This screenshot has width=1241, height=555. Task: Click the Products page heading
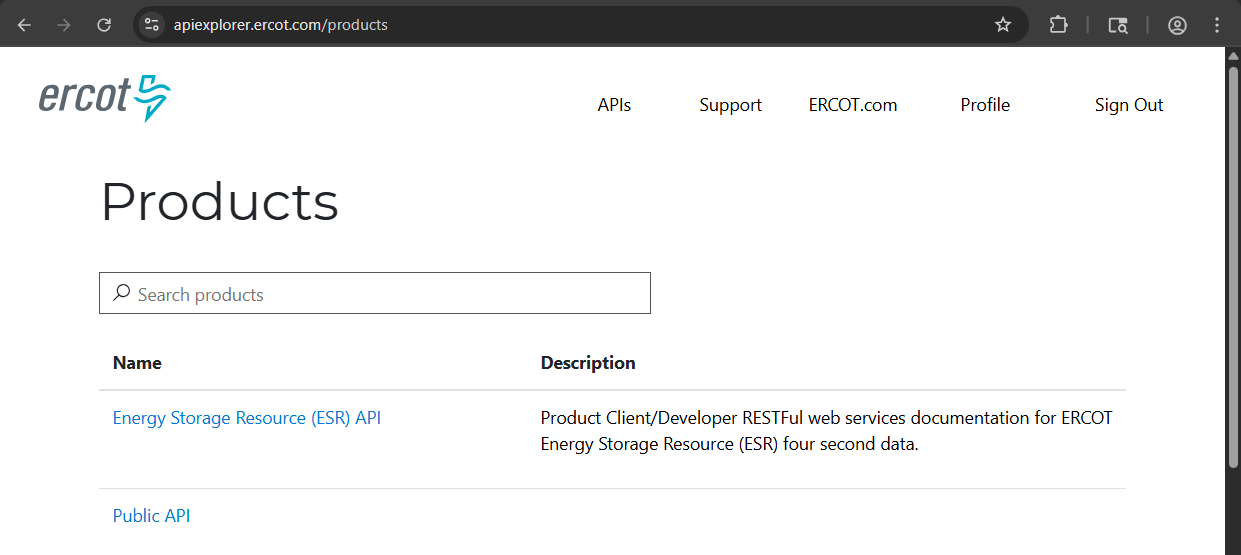point(220,201)
